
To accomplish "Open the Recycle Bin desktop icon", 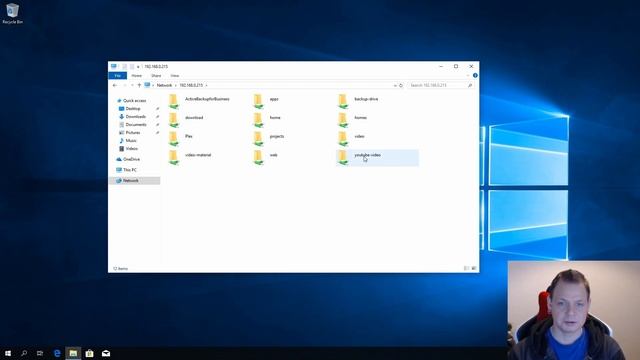I will tap(12, 13).
